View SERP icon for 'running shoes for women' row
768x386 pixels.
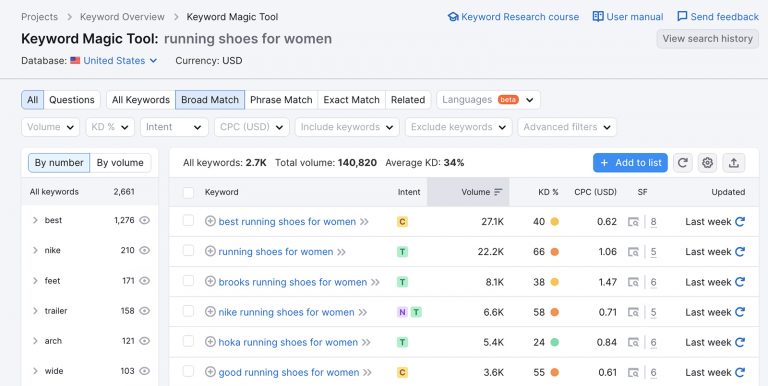tap(633, 252)
